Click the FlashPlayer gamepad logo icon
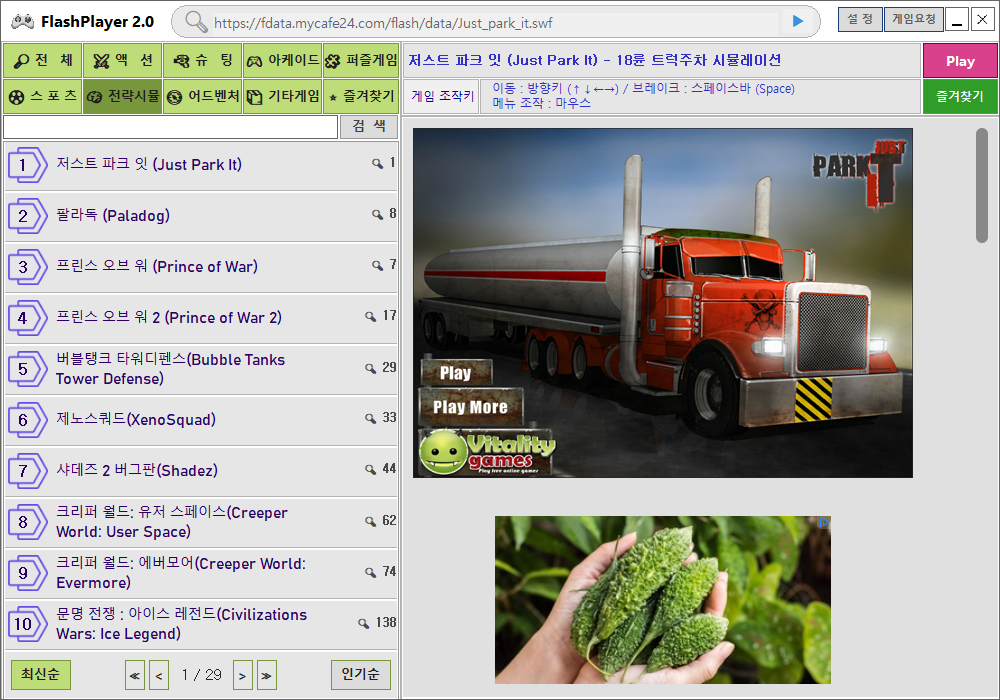The image size is (1000, 700). tap(23, 22)
